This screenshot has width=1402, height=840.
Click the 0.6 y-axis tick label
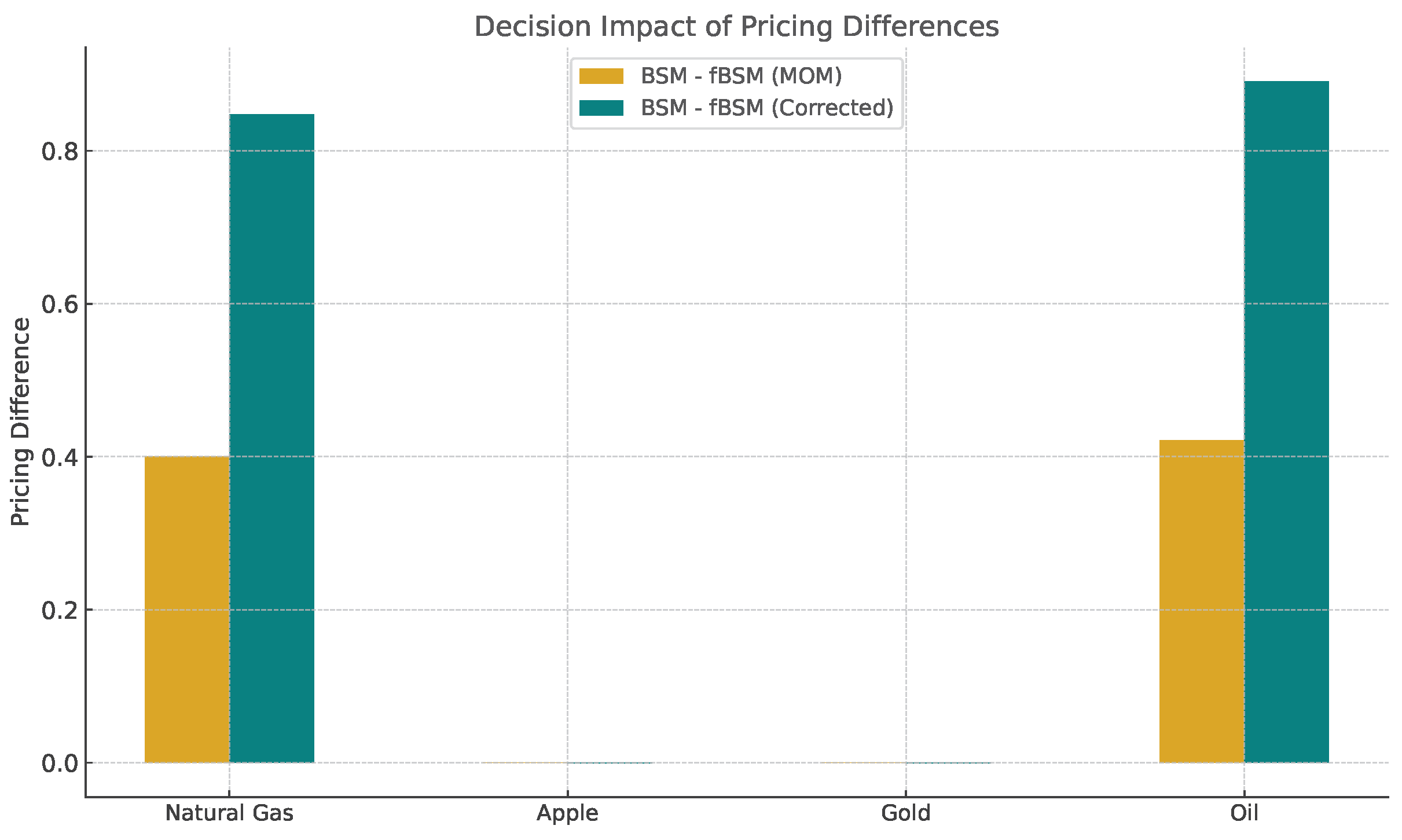[x=60, y=305]
